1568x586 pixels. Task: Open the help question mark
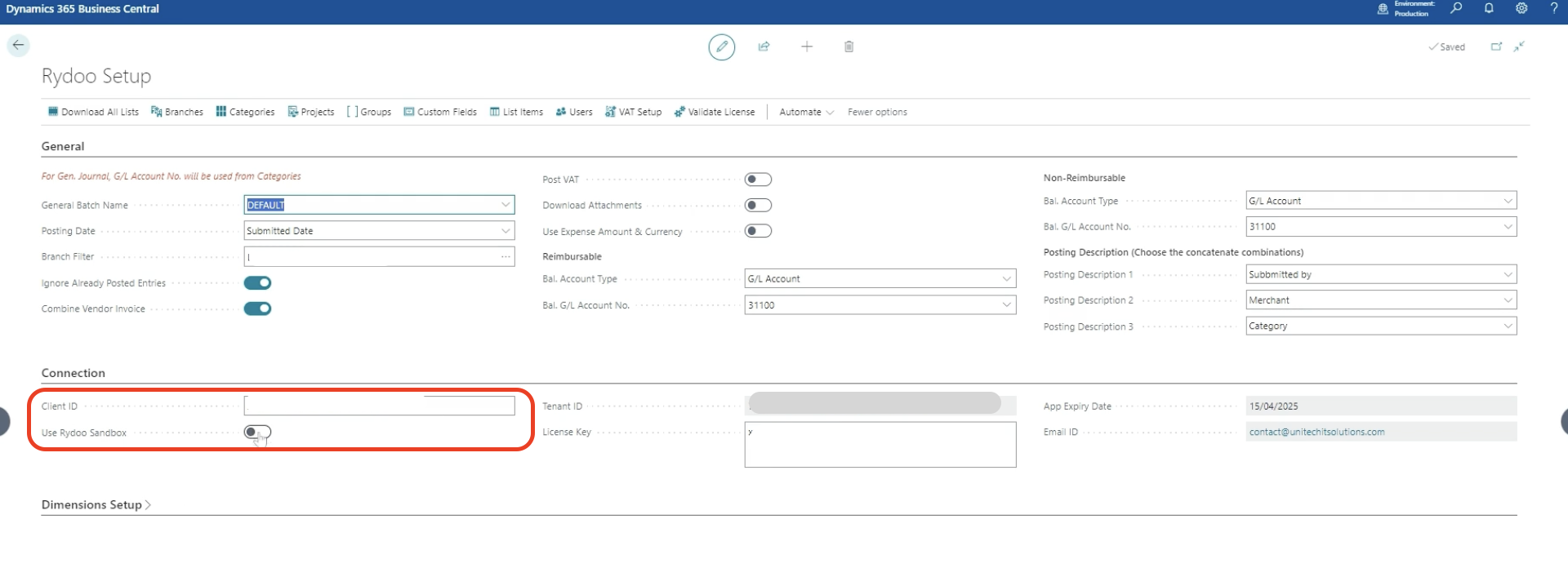point(1554,8)
